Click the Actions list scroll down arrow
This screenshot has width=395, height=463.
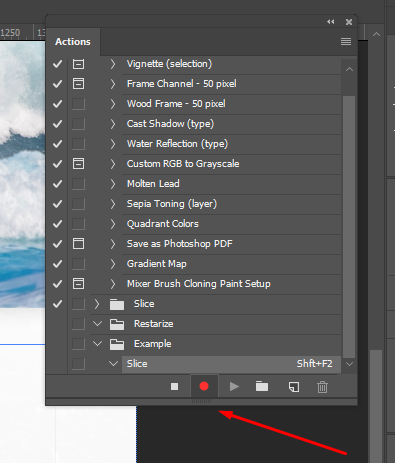tap(349, 364)
